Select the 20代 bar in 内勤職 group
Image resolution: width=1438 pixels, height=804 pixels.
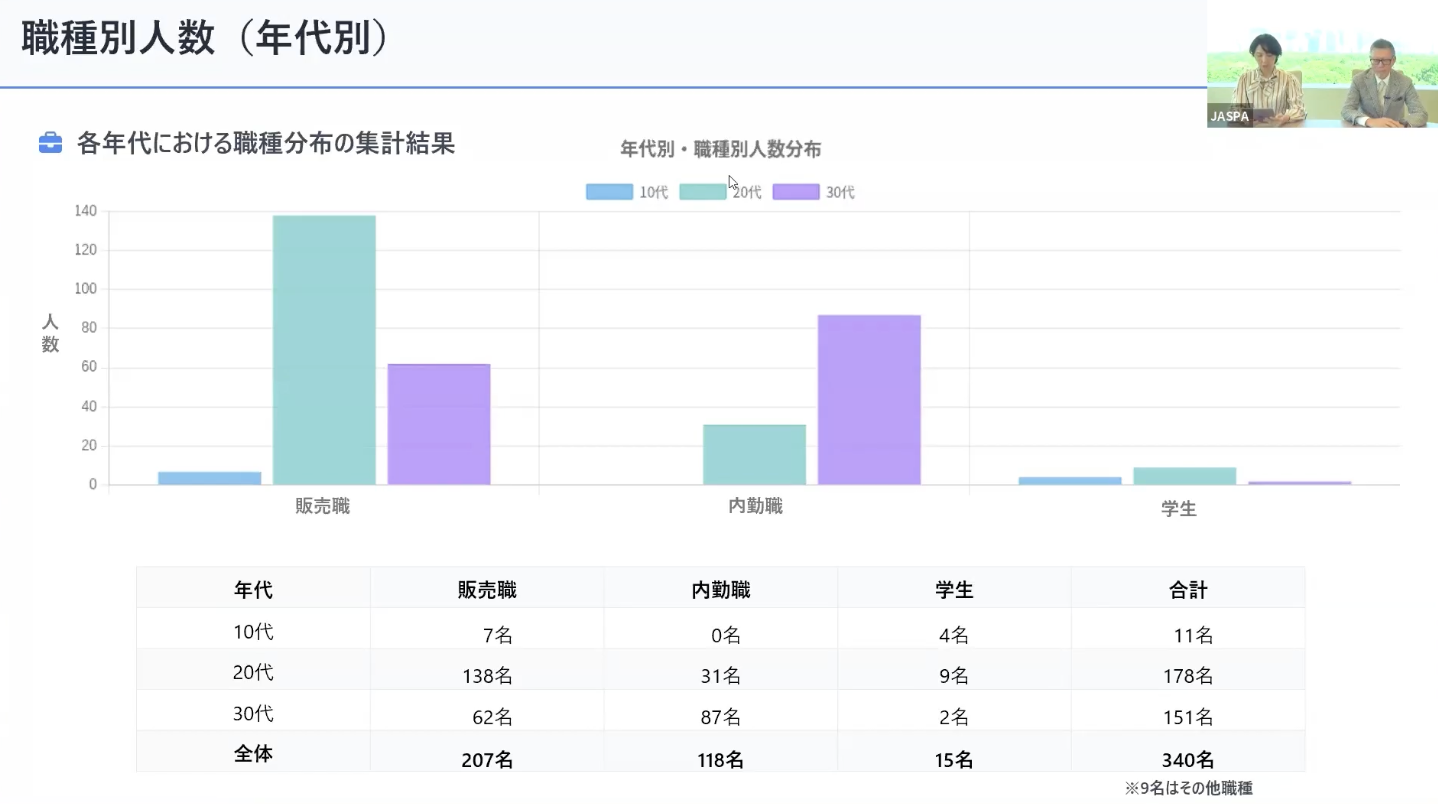click(x=754, y=455)
